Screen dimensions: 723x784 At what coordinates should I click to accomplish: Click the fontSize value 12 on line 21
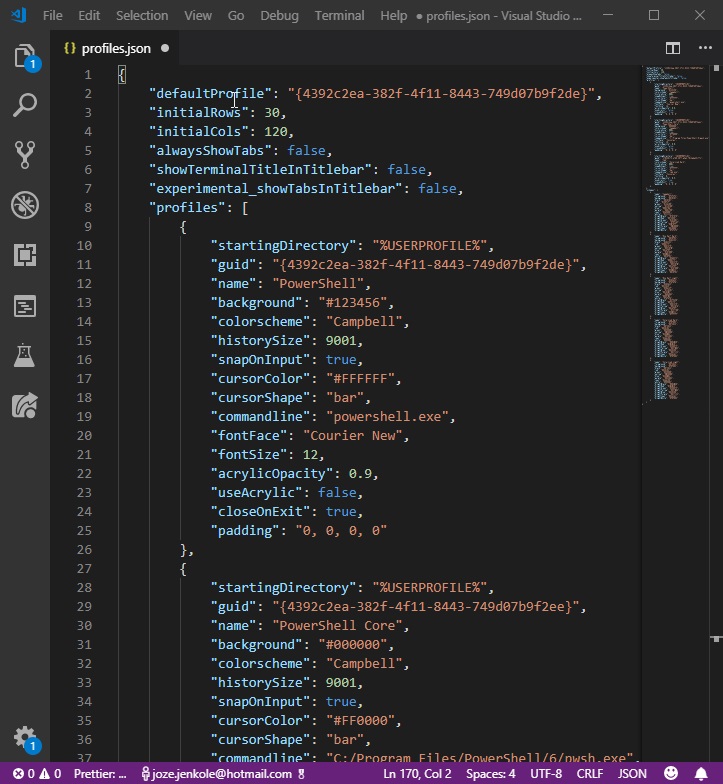click(310, 454)
